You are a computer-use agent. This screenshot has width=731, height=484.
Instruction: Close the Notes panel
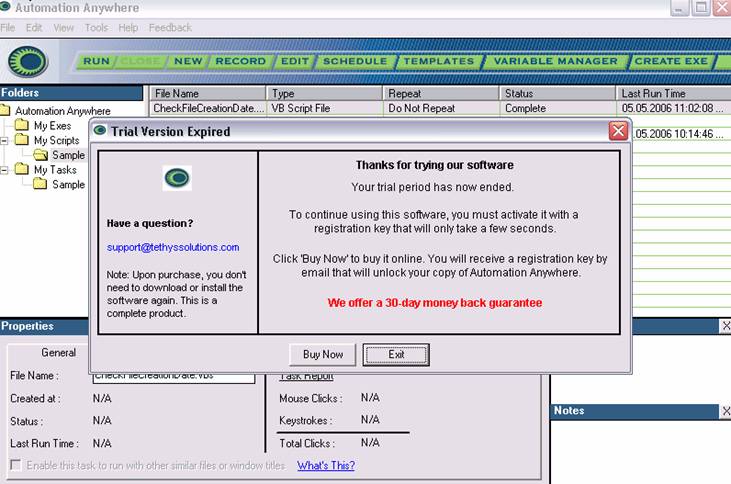click(726, 411)
